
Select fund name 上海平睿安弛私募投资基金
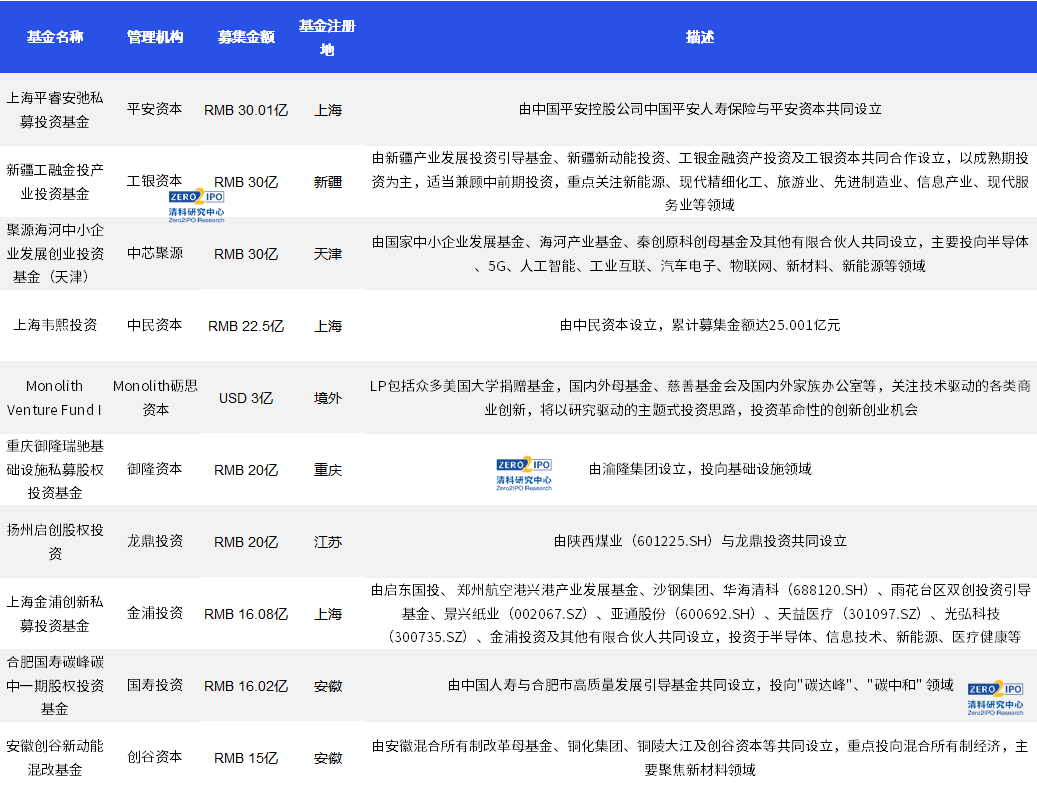pos(55,110)
